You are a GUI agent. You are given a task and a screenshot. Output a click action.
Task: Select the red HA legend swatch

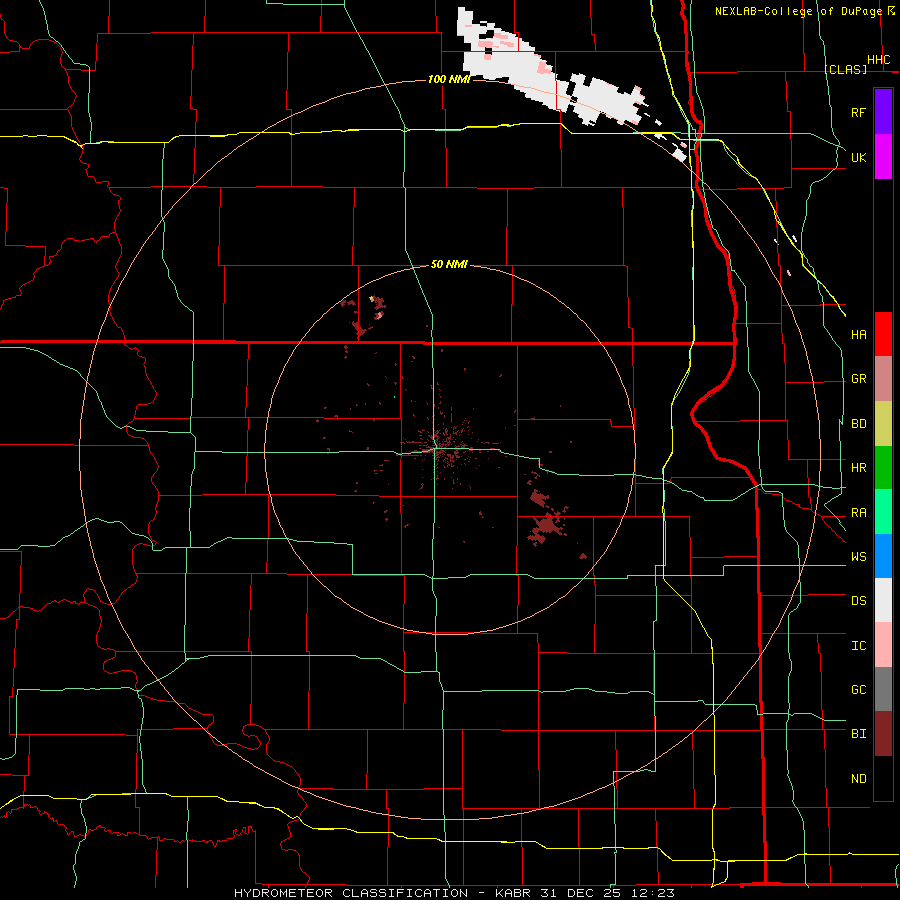883,334
